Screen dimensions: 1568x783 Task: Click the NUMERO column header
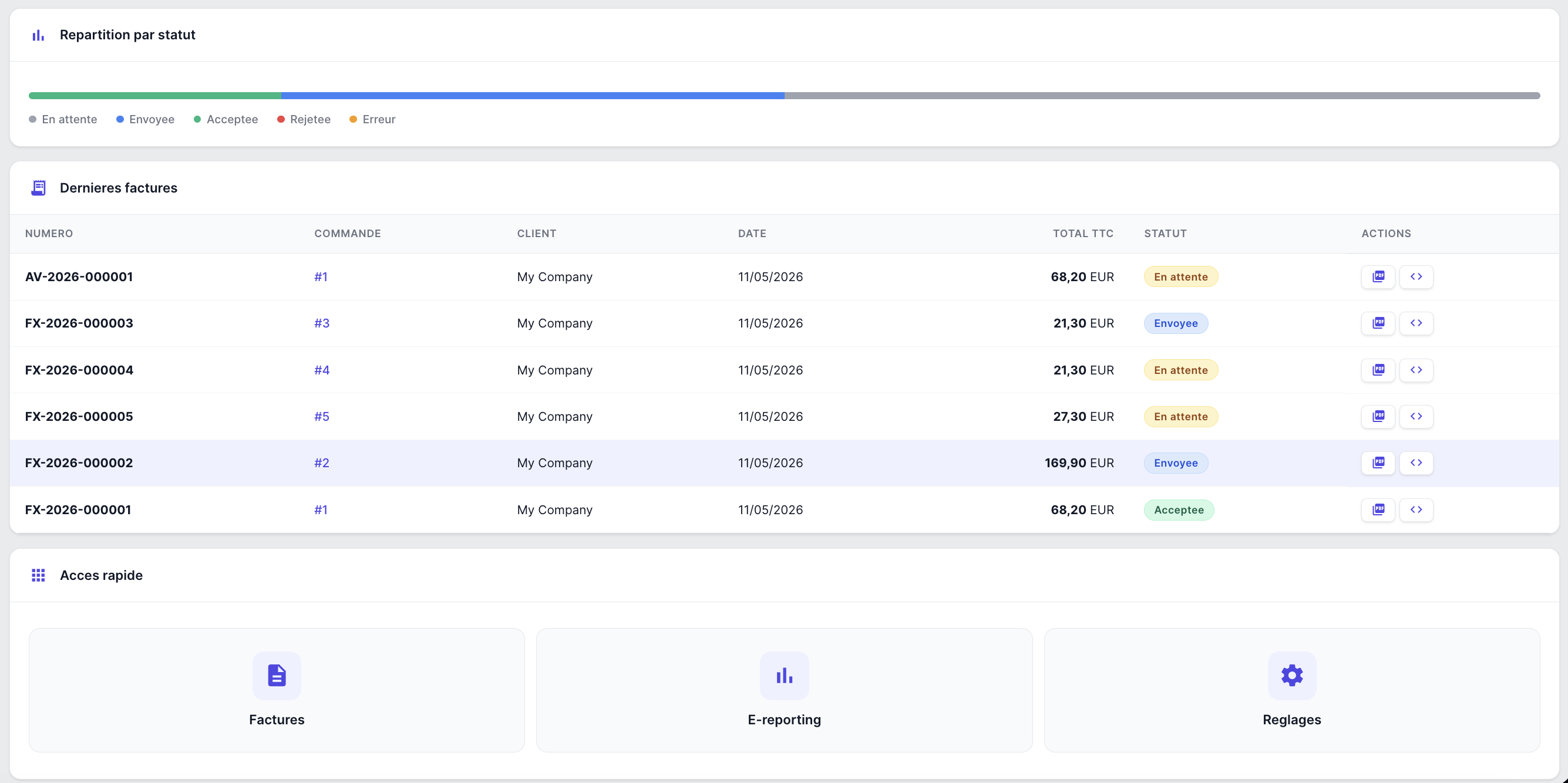click(49, 234)
